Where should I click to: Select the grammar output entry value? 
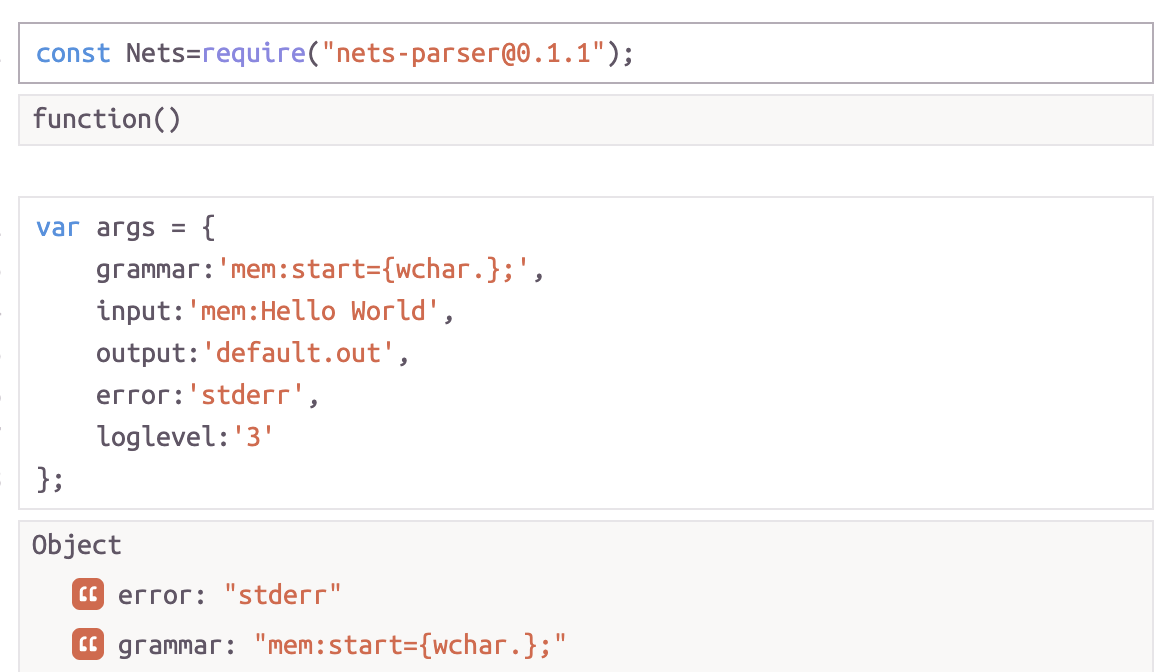(410, 645)
